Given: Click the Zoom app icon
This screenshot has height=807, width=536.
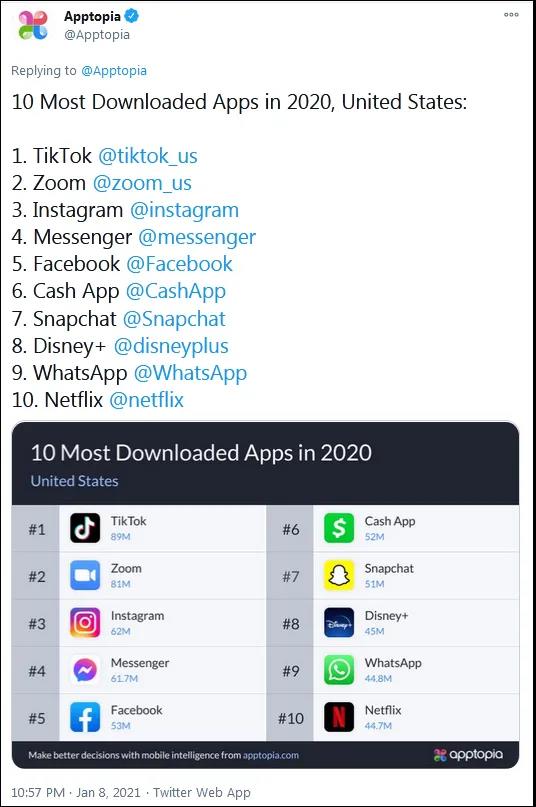Looking at the screenshot, I should coord(85,575).
